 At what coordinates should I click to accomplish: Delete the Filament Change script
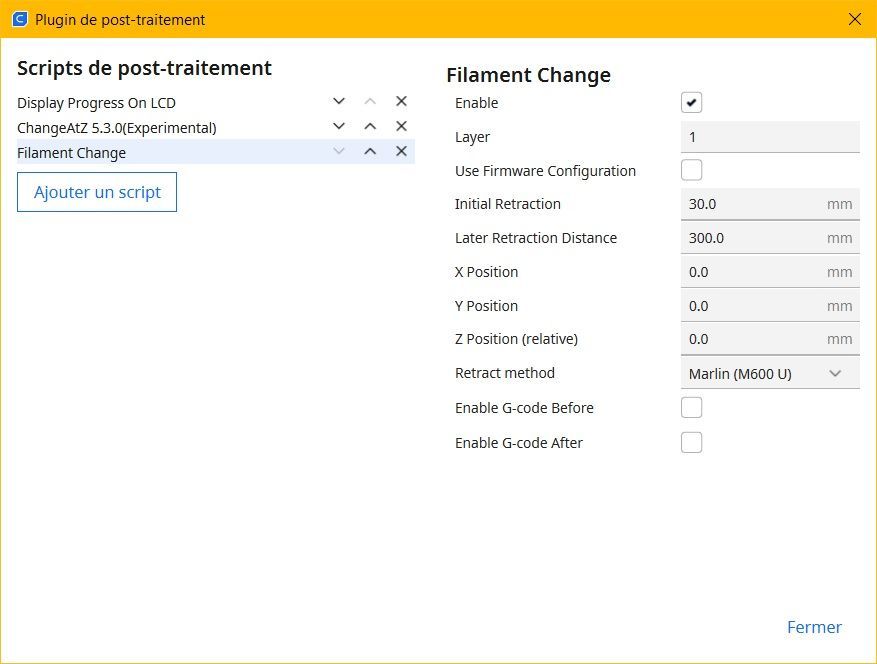(x=401, y=152)
